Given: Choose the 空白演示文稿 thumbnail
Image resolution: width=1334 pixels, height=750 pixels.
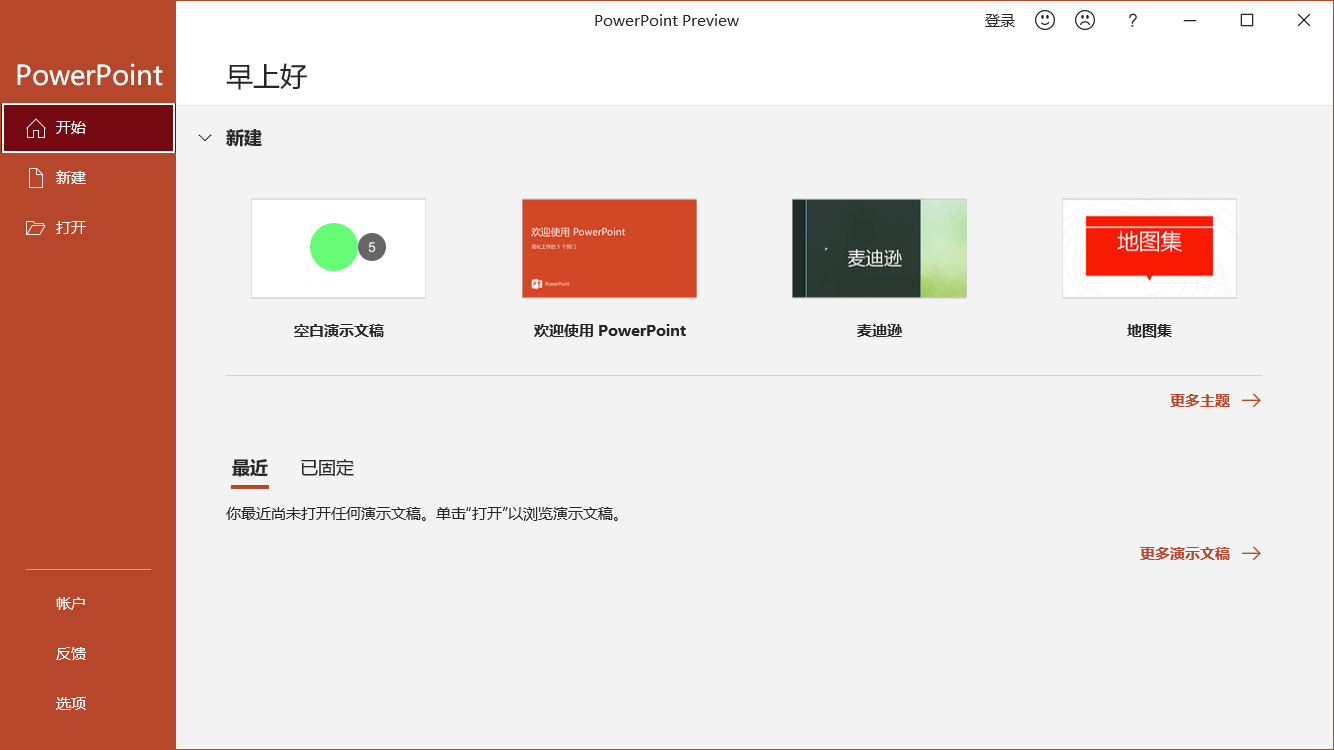Looking at the screenshot, I should [339, 248].
